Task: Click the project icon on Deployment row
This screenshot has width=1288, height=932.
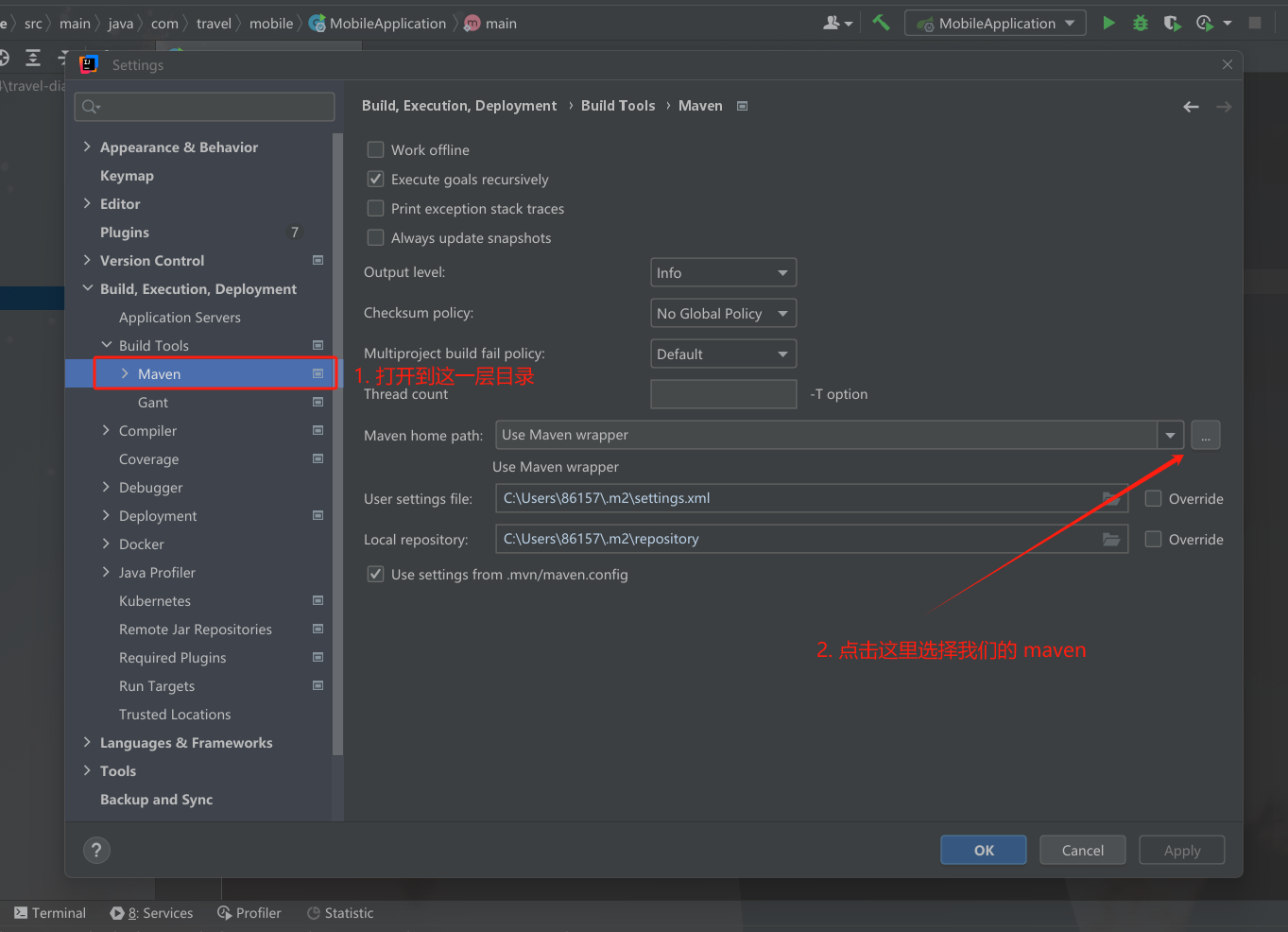Action: [x=318, y=515]
